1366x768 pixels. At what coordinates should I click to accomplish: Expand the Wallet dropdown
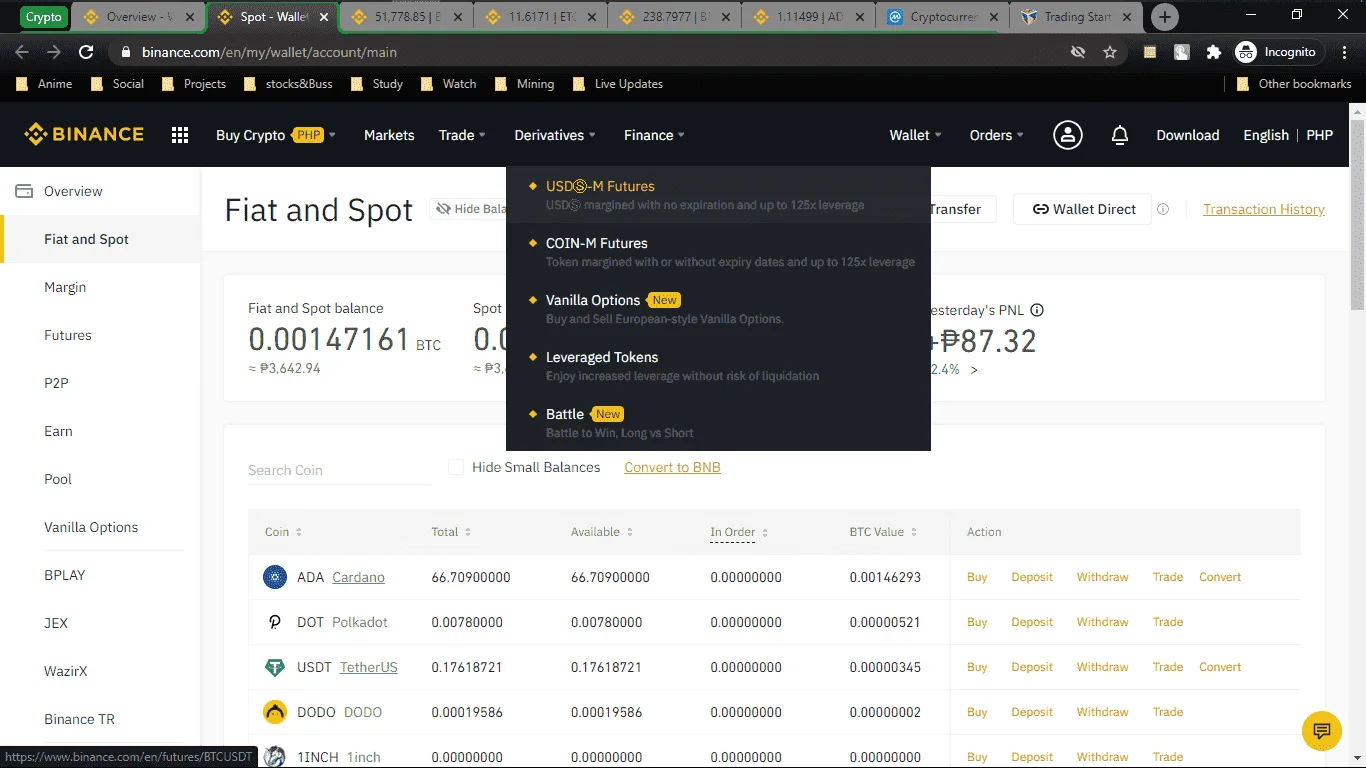point(916,135)
